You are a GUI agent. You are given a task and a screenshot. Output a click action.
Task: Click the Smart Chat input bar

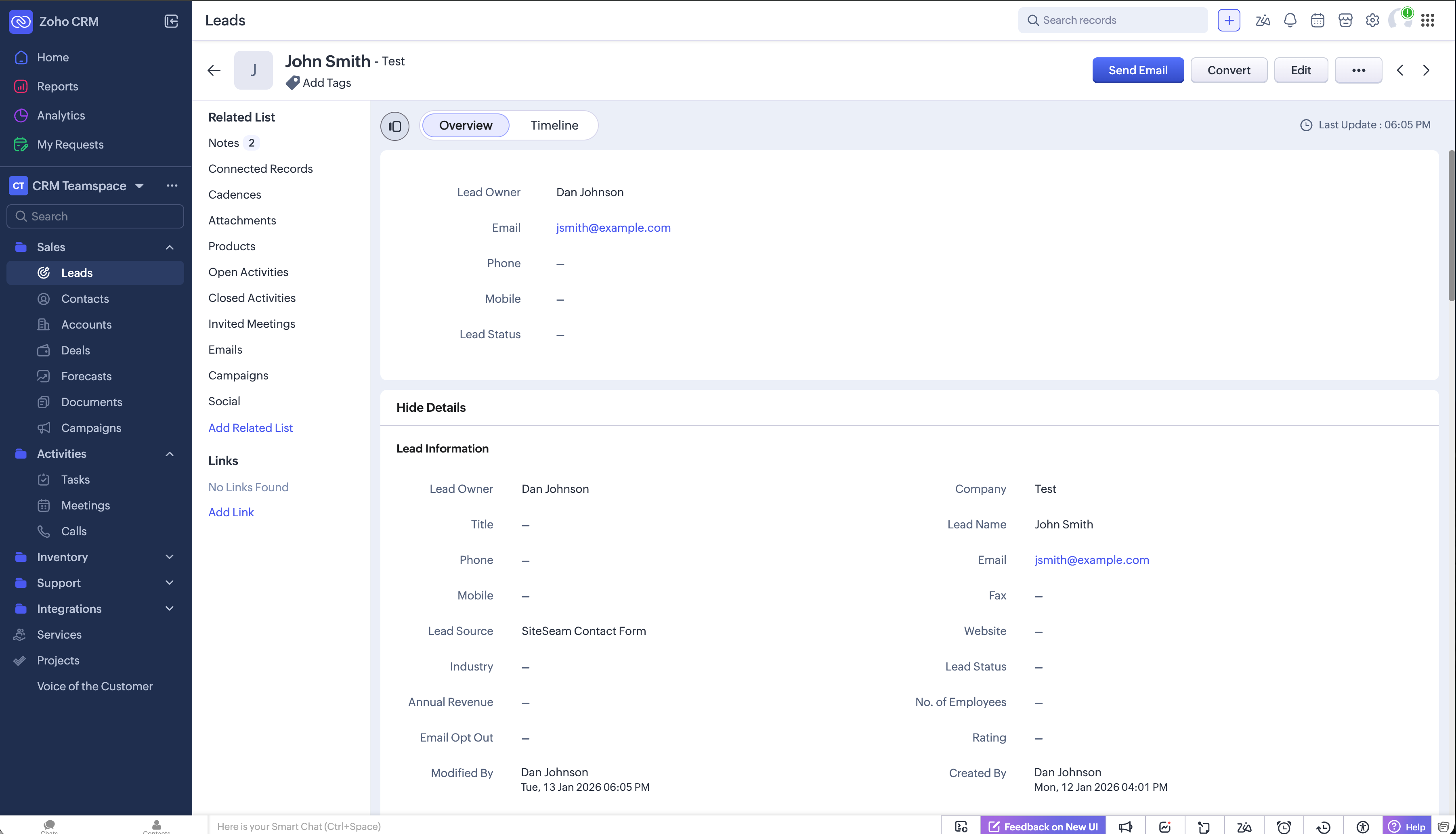pyautogui.click(x=575, y=826)
